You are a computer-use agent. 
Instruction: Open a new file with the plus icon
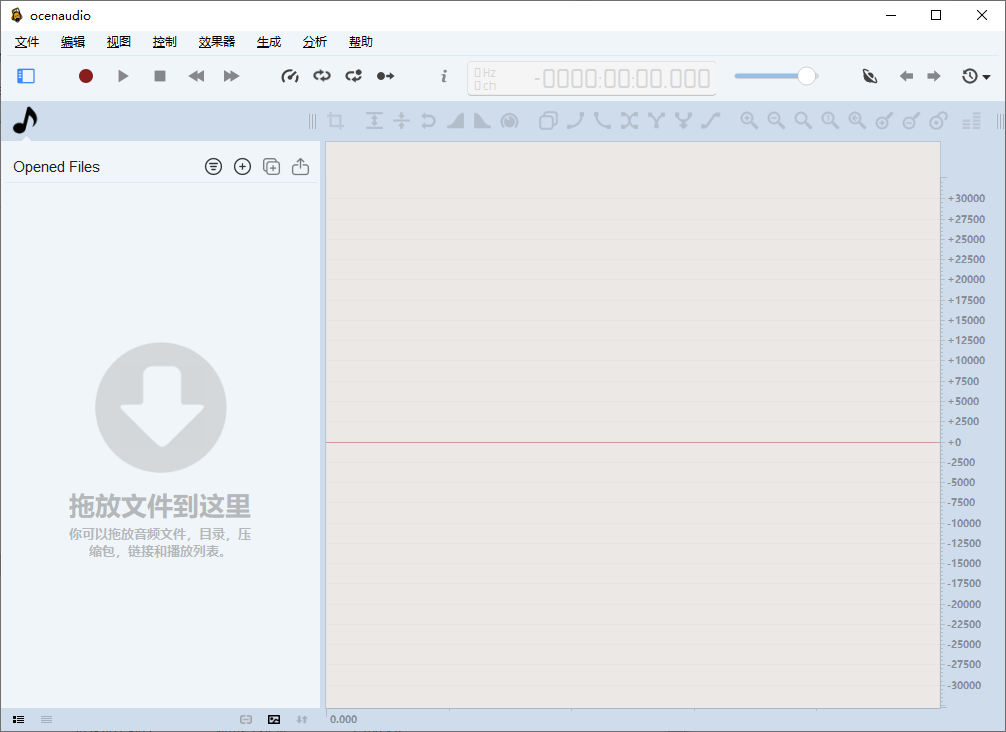[242, 166]
